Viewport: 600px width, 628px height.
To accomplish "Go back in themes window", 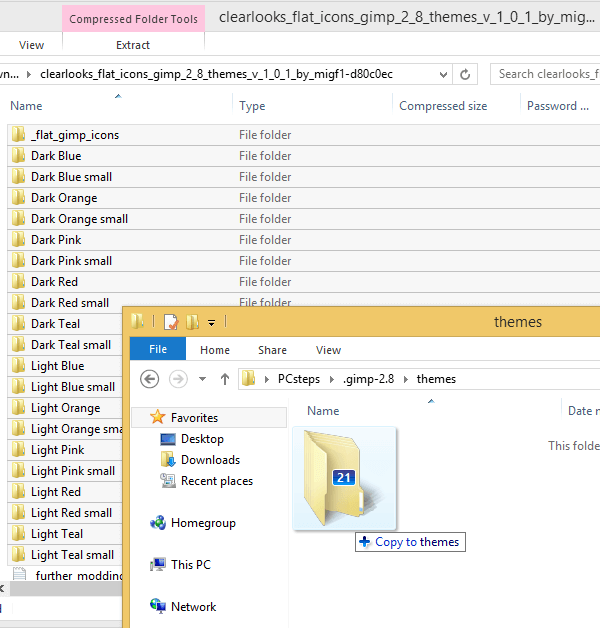I will click(149, 379).
